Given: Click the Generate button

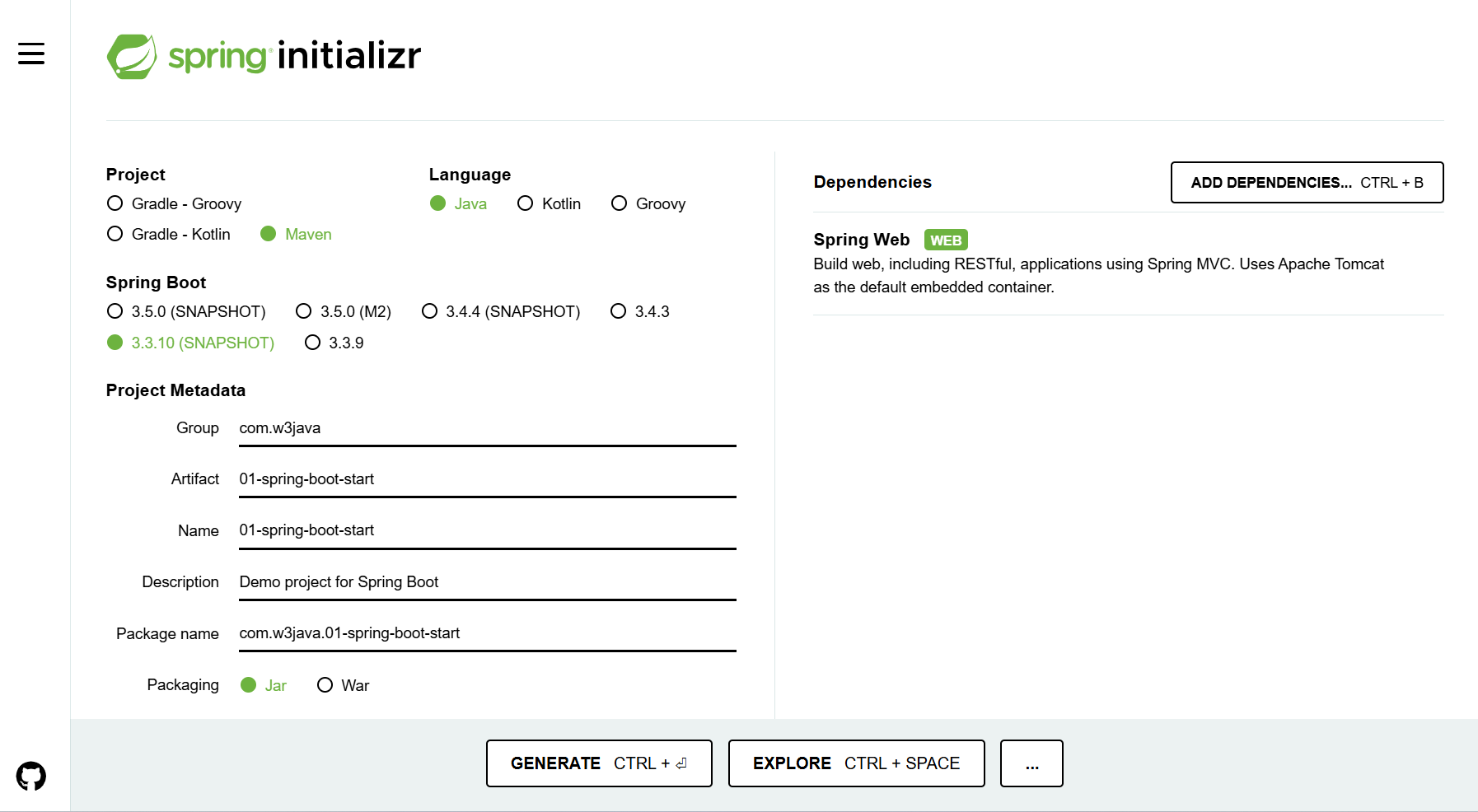Looking at the screenshot, I should point(599,763).
